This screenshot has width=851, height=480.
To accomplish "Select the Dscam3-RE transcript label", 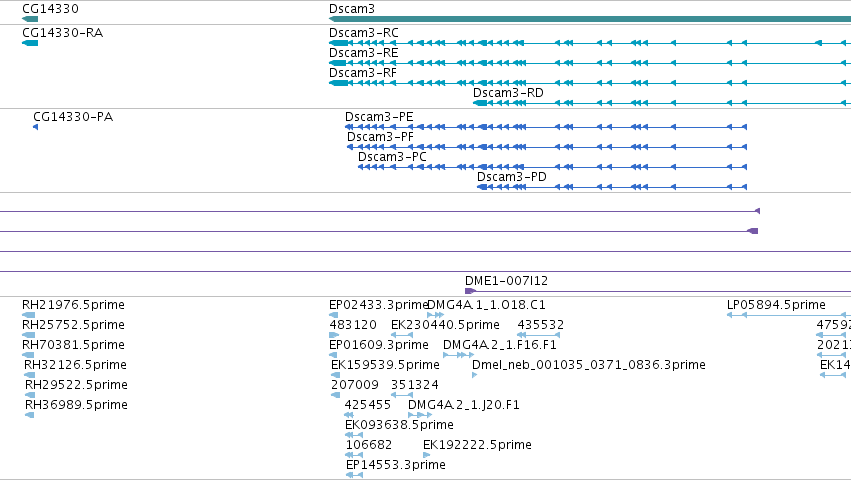I will point(364,53).
